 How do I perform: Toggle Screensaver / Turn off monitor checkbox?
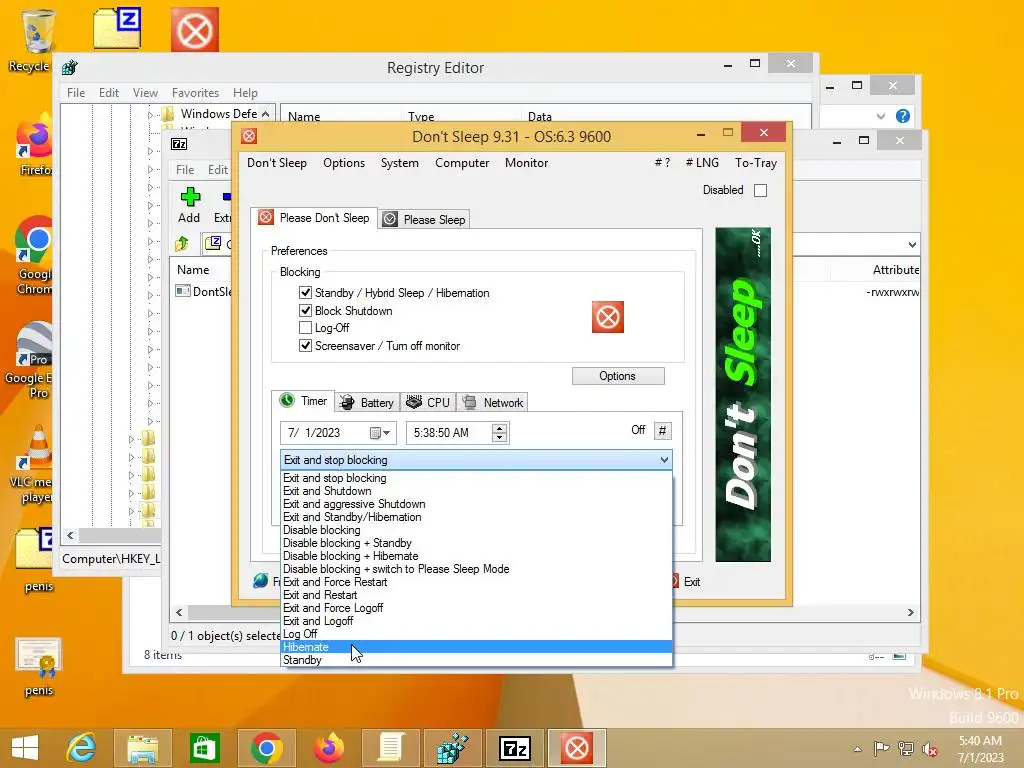pyautogui.click(x=305, y=345)
